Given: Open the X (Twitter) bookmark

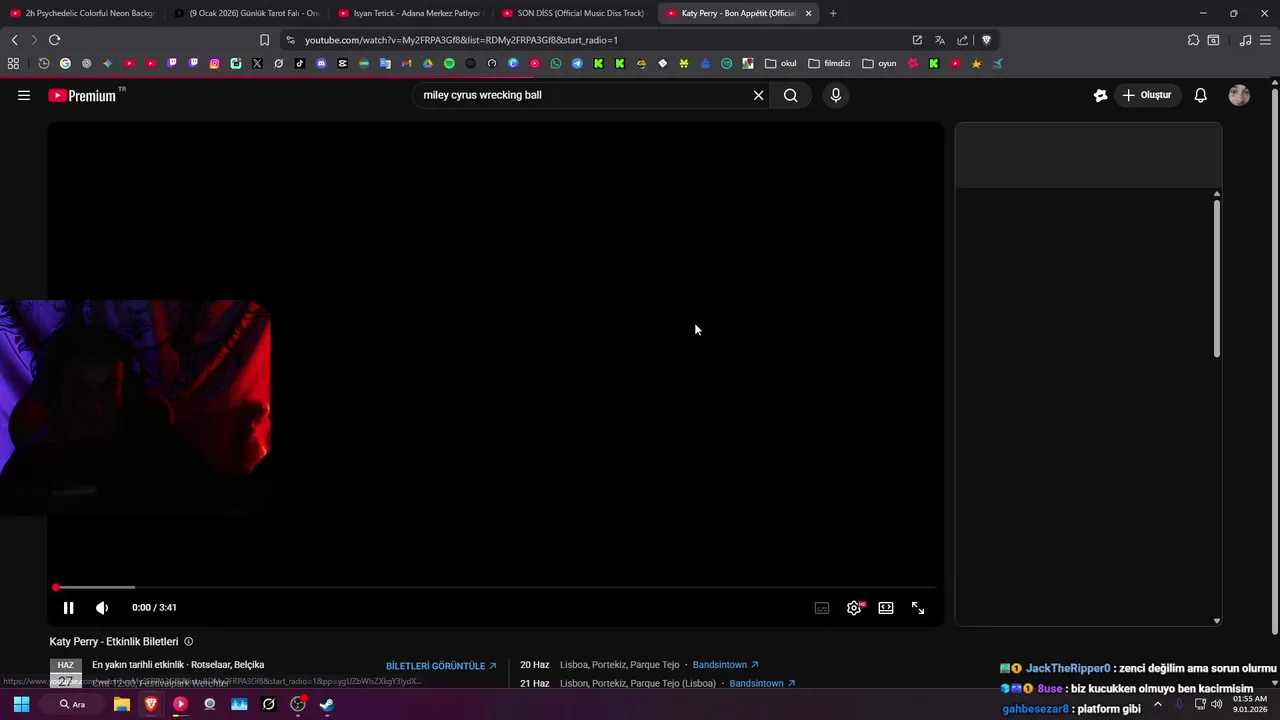Looking at the screenshot, I should [x=257, y=63].
